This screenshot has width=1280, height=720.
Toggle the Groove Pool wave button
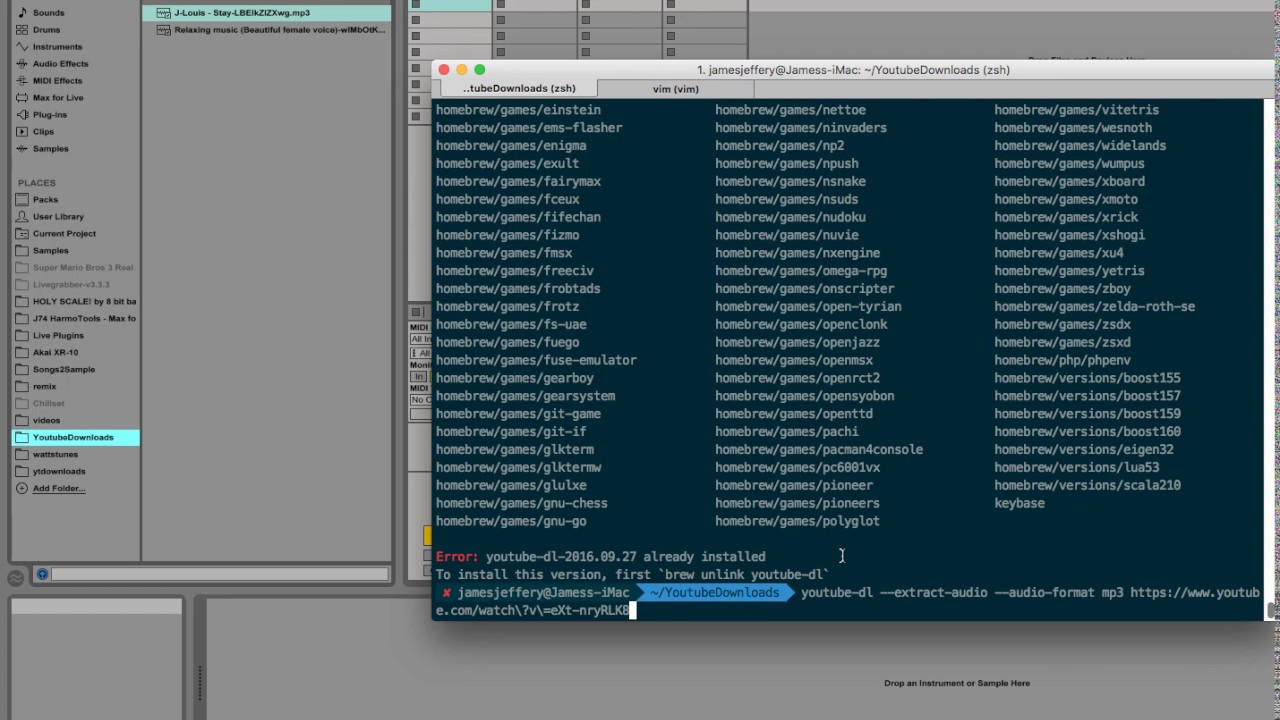tap(16, 578)
